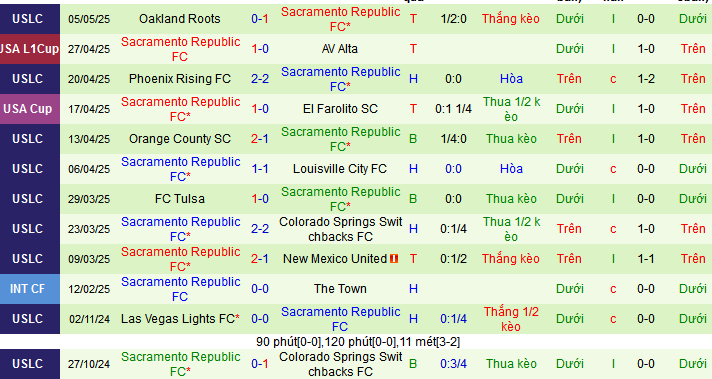This screenshot has height=379, width=712.
Task: Open the USA L1Cup league label
Action: tap(30, 49)
